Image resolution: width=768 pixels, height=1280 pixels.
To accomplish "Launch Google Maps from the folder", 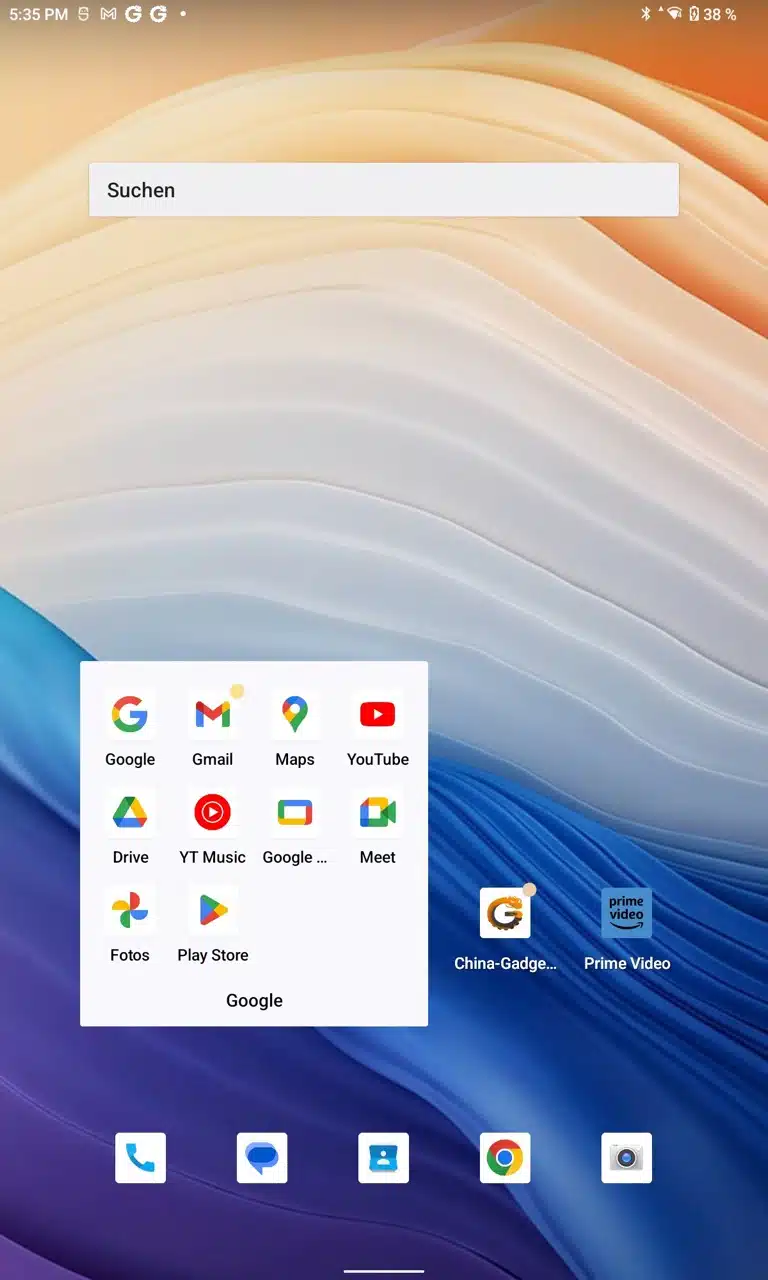I will coord(295,714).
